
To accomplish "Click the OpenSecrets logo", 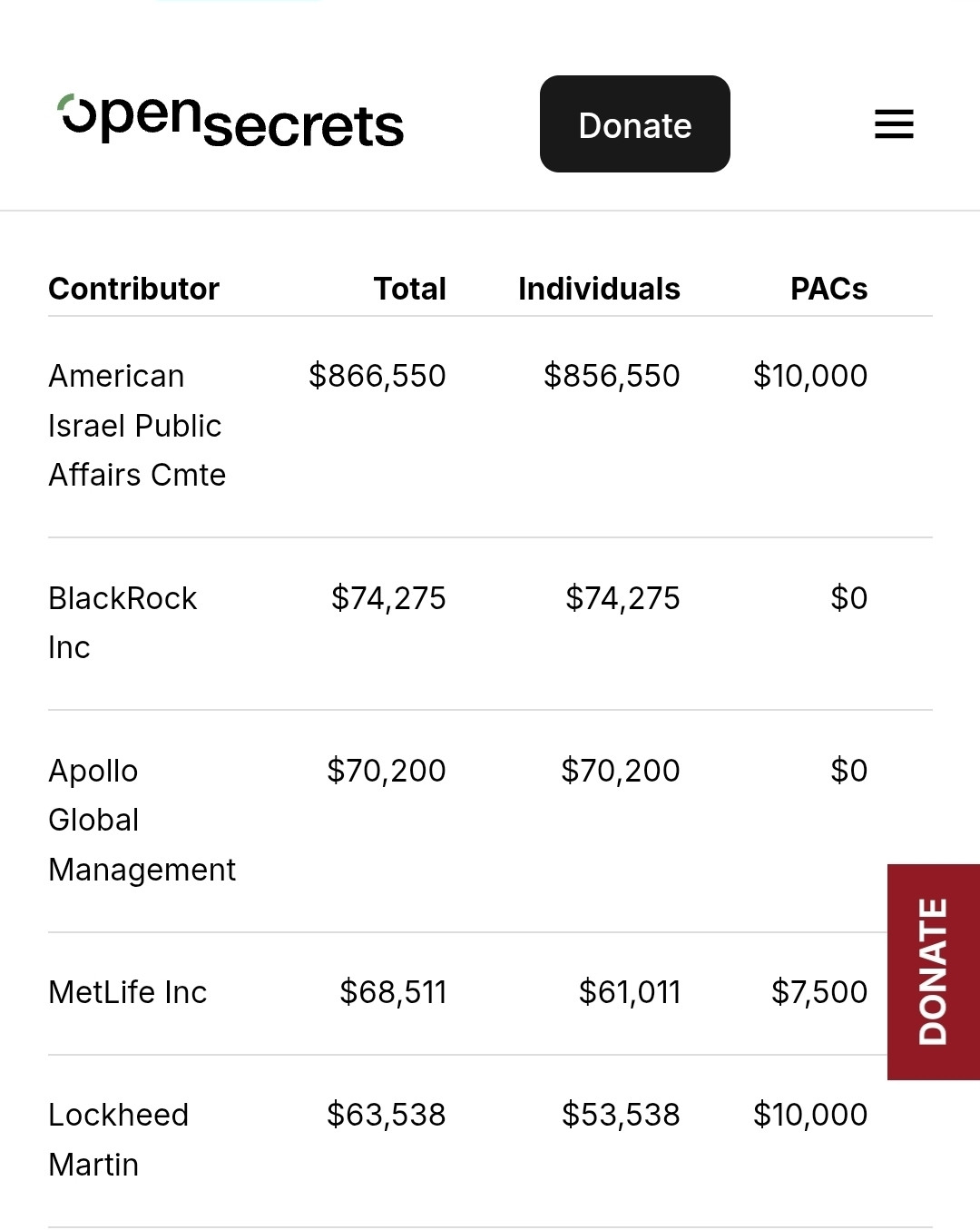I will click(230, 121).
